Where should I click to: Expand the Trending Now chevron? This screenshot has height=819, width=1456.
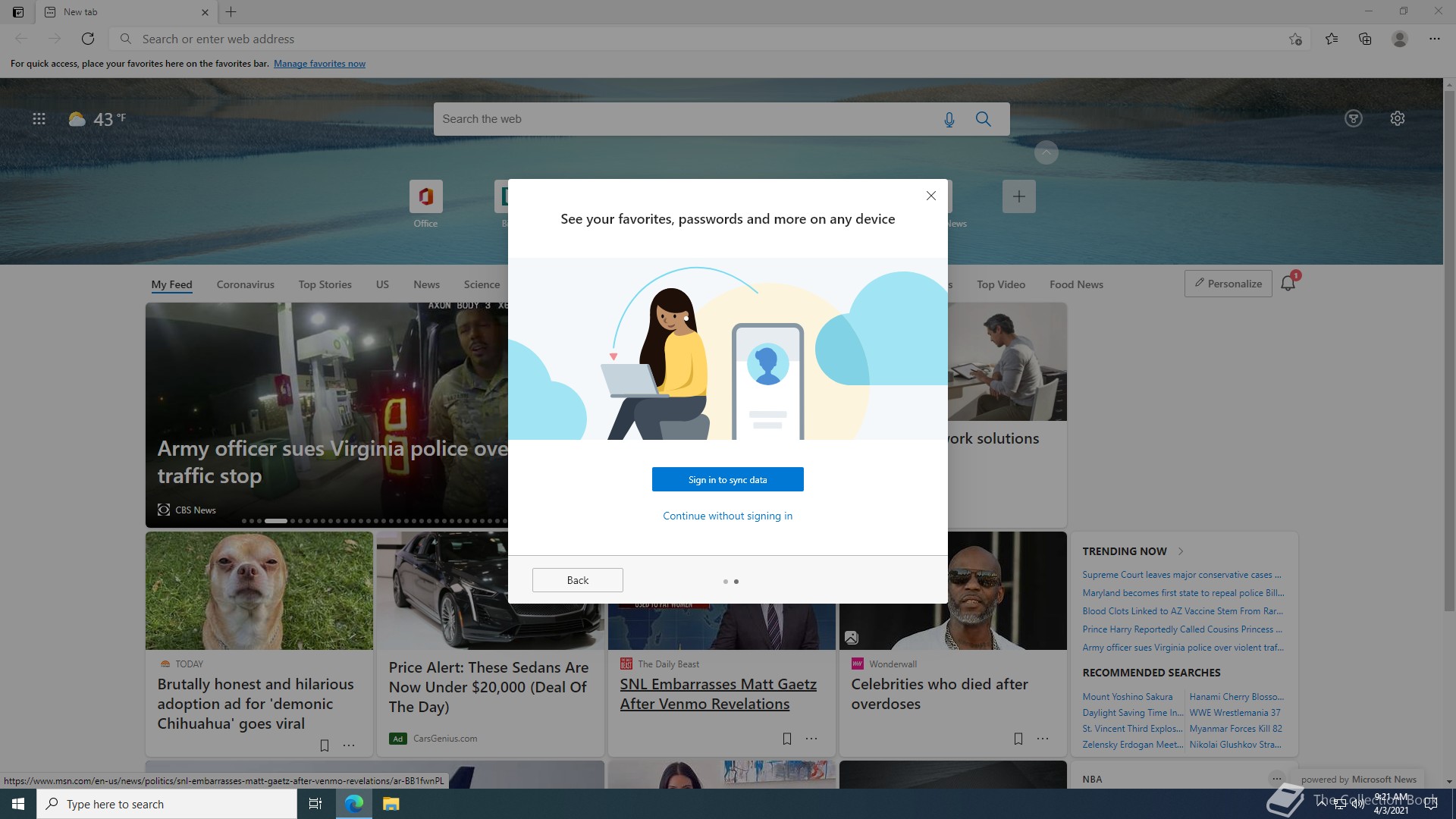(x=1181, y=551)
